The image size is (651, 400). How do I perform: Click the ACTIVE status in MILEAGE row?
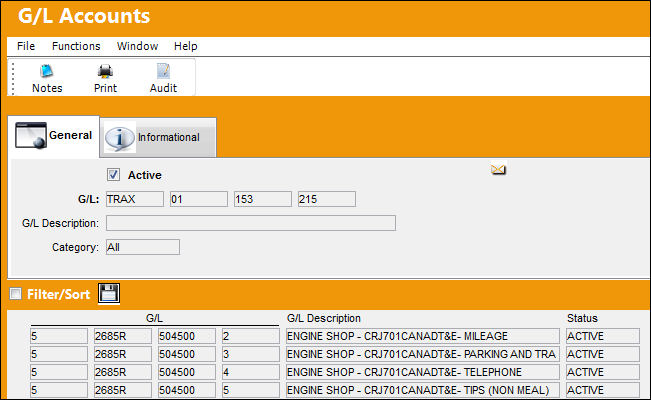[603, 336]
